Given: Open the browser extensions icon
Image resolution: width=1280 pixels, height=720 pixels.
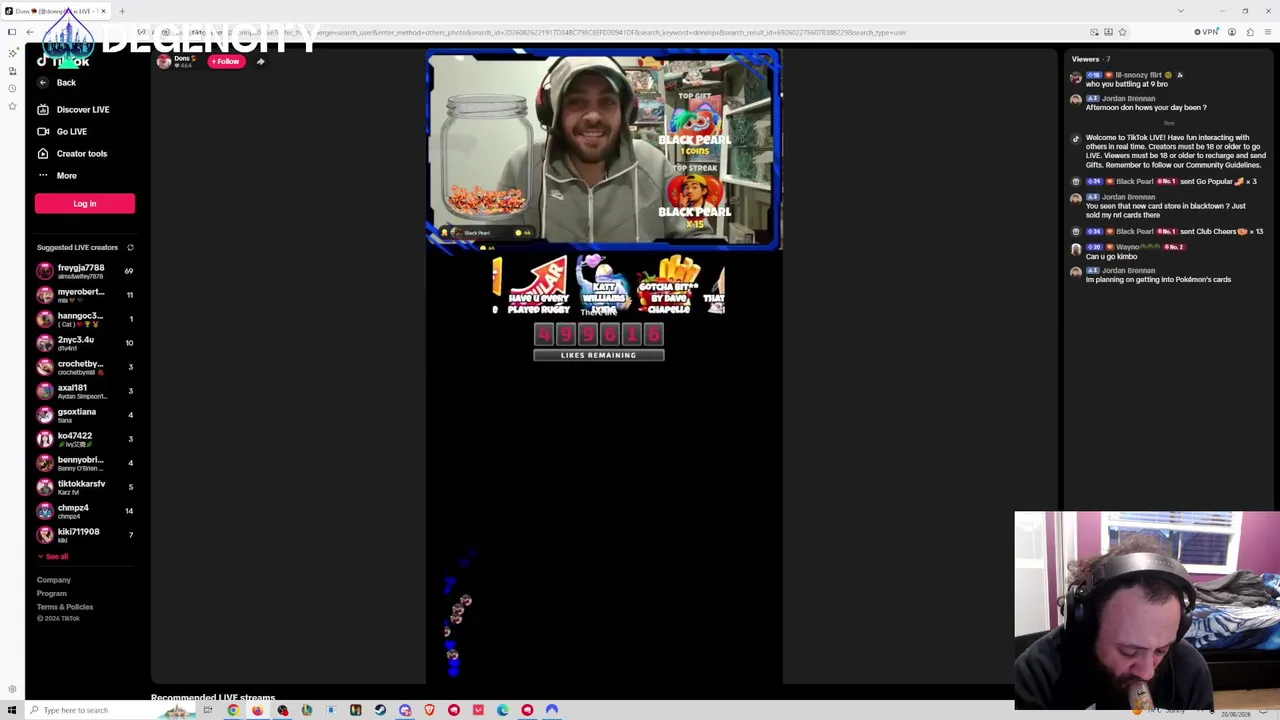Looking at the screenshot, I should [x=1250, y=33].
